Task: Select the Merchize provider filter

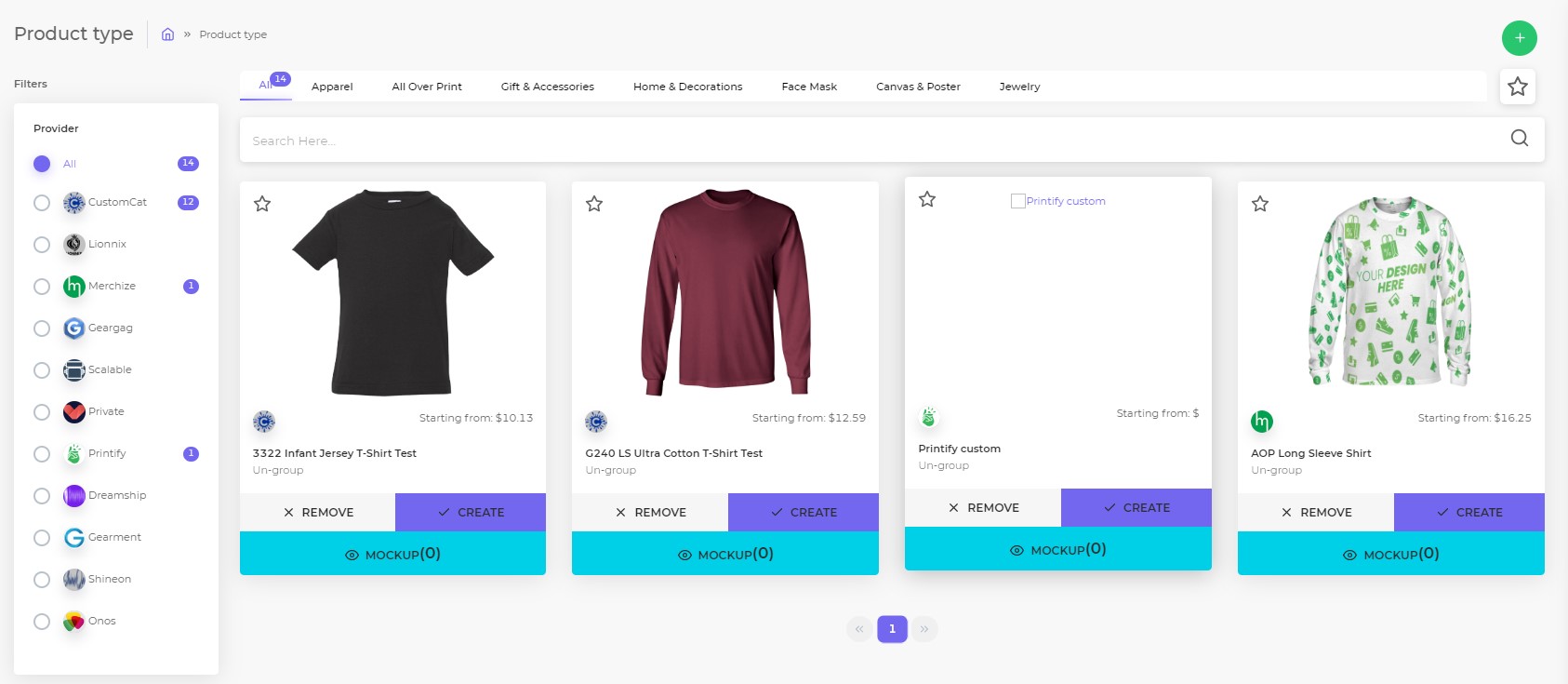Action: (x=42, y=287)
